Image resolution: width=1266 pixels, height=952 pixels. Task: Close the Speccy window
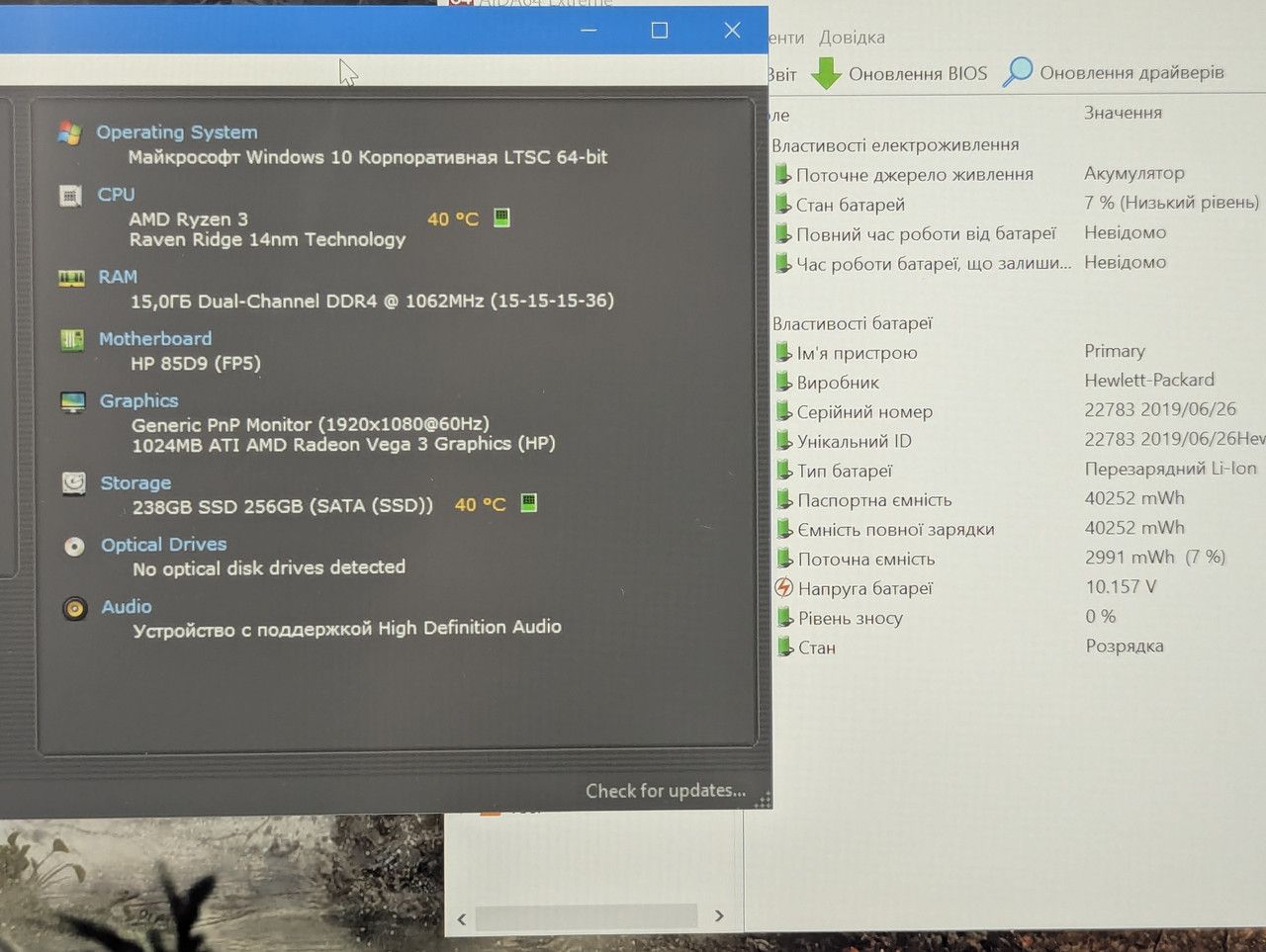(x=732, y=30)
